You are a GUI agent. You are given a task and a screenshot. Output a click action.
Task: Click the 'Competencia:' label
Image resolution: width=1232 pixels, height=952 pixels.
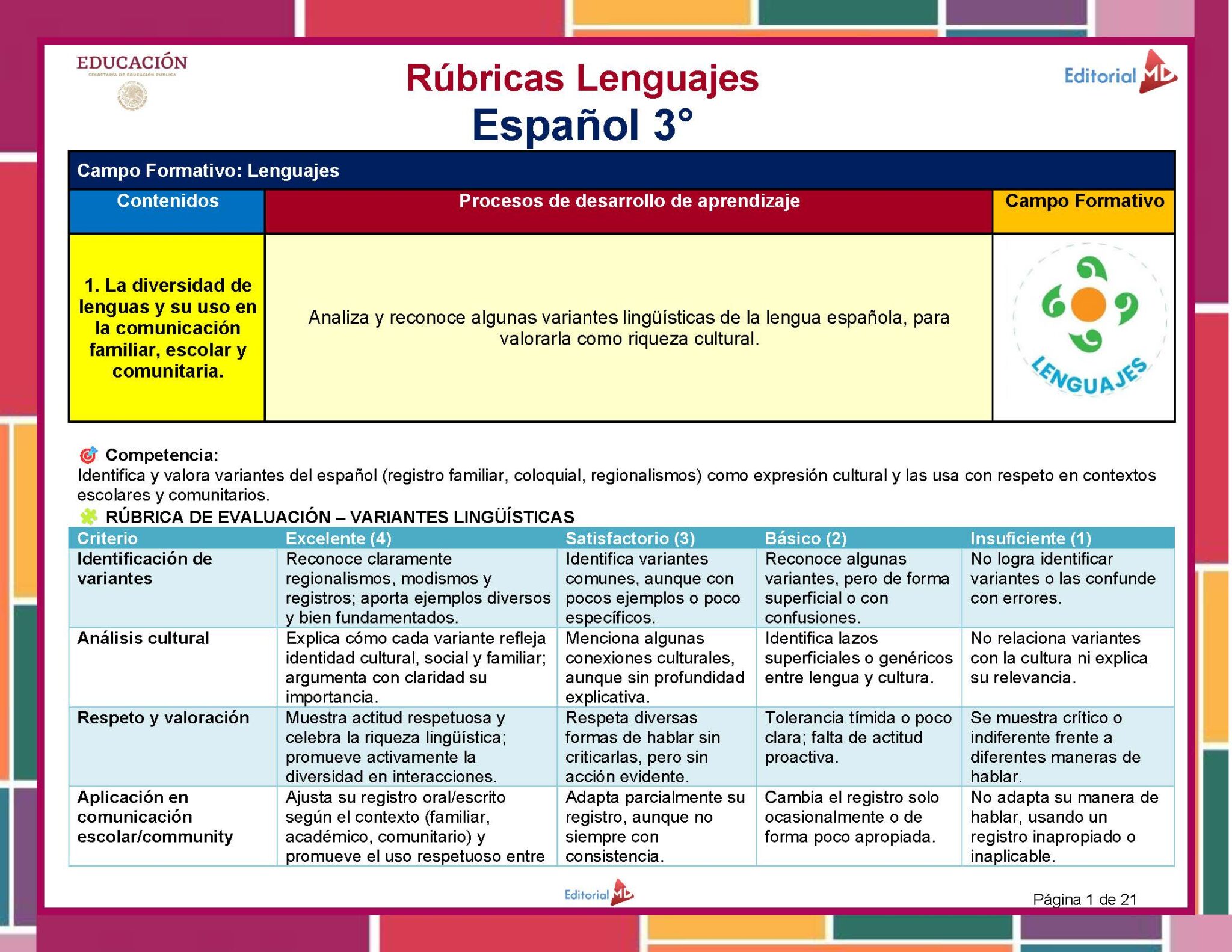(162, 455)
